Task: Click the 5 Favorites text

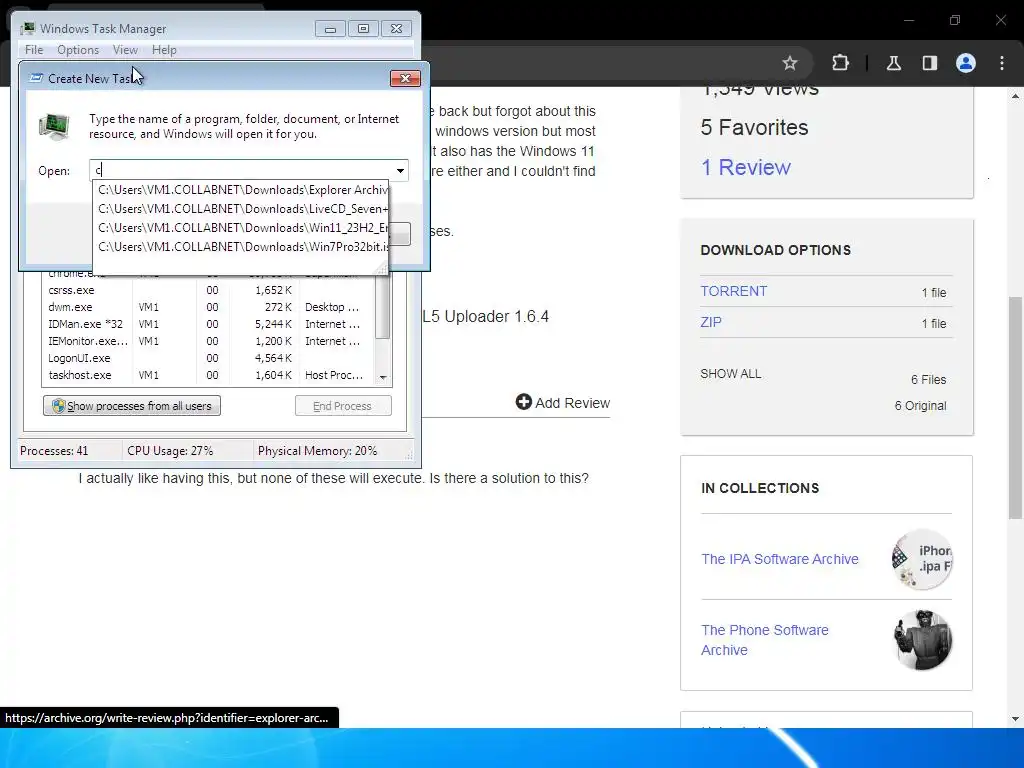Action: click(754, 127)
